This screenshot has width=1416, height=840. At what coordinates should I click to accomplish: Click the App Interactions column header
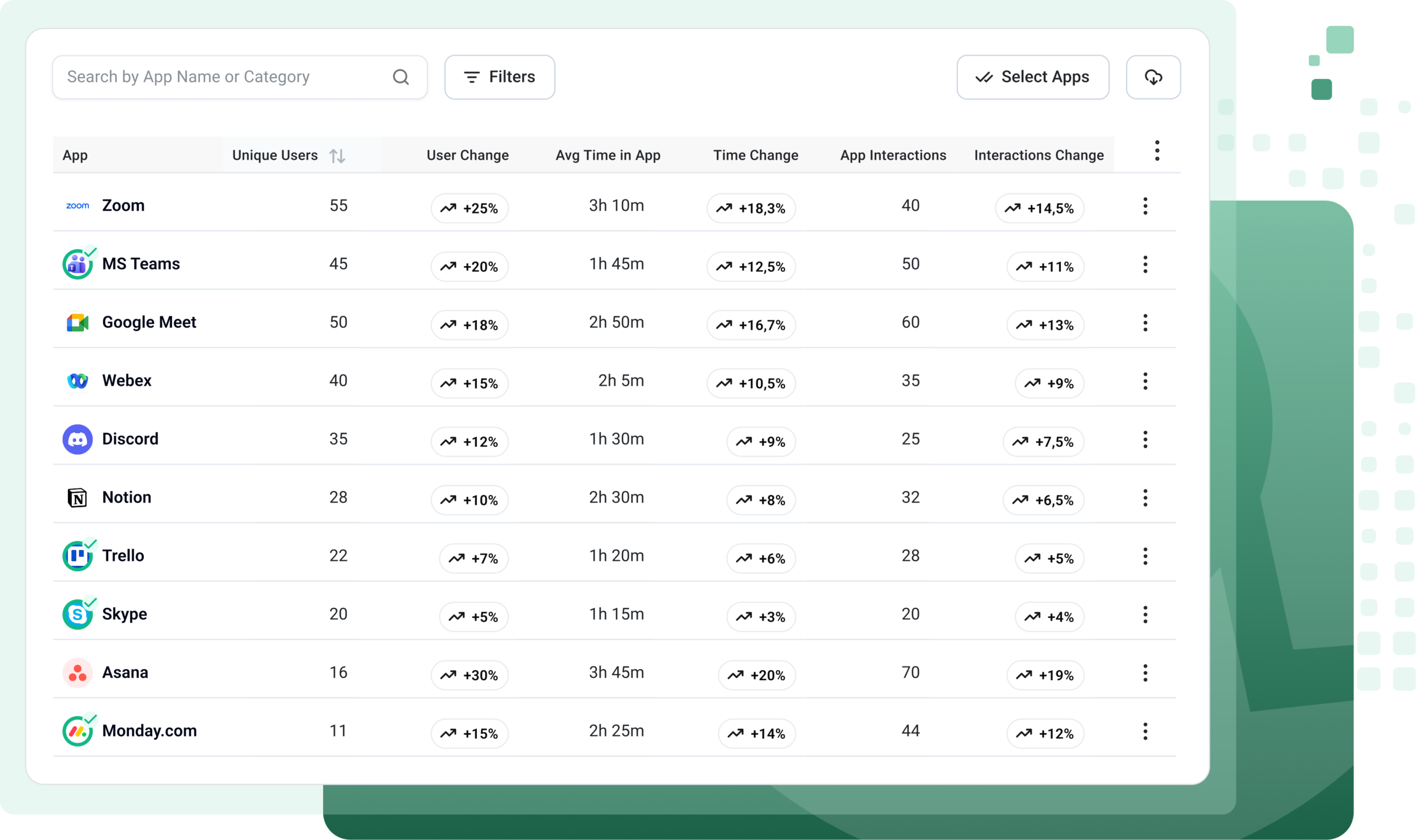tap(893, 155)
